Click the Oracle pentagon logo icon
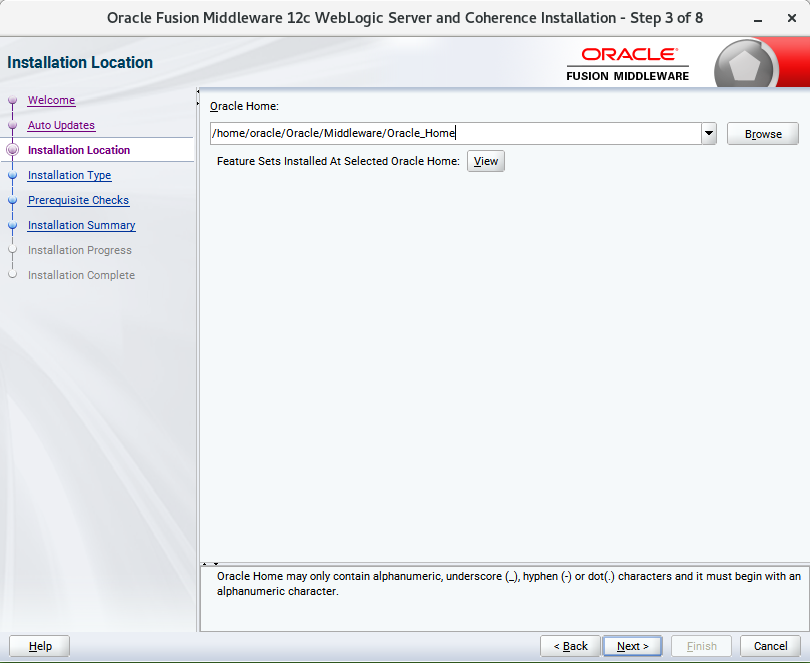 coord(747,67)
